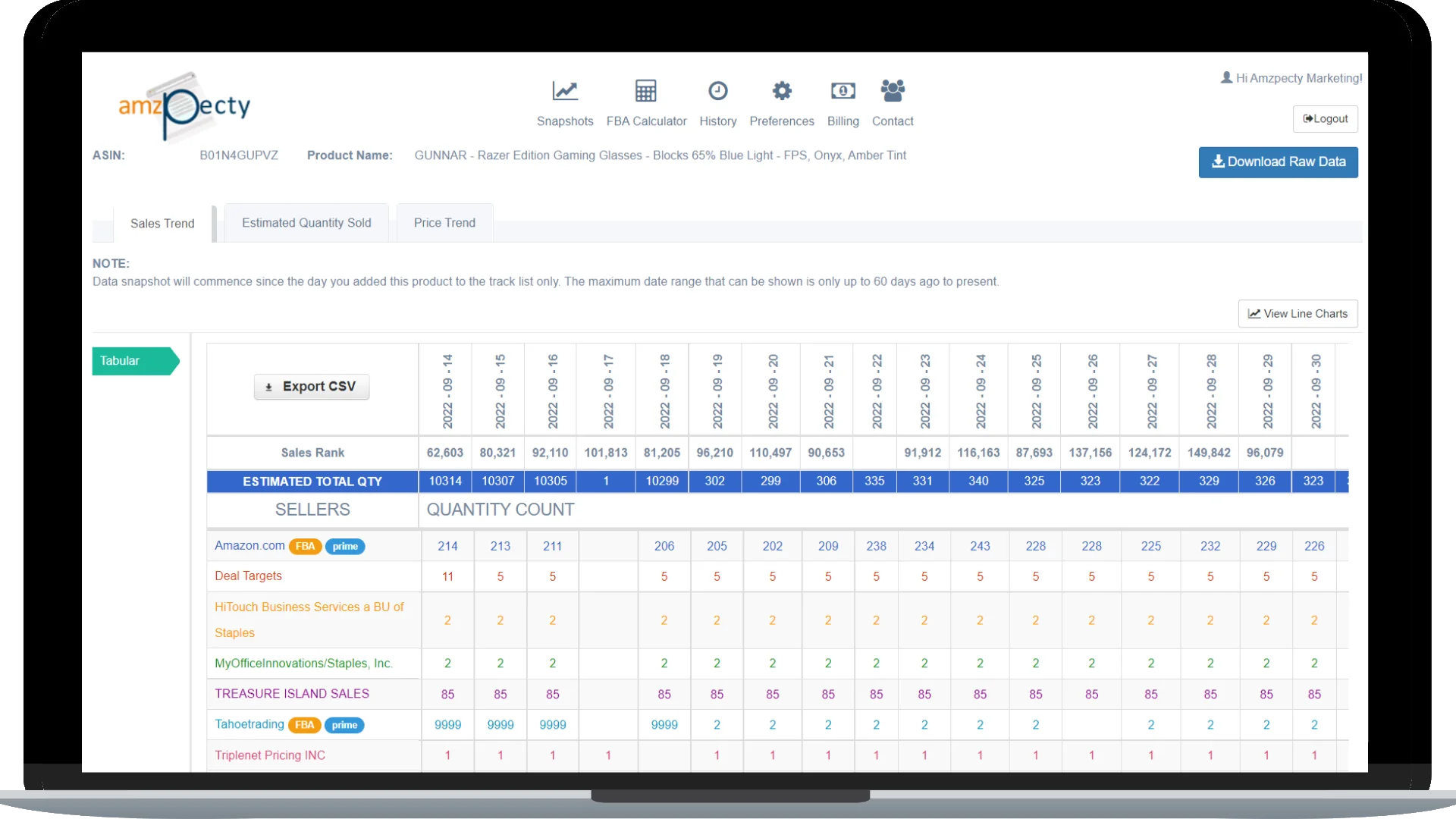Click the Sales Trend chart icon
Image resolution: width=1456 pixels, height=819 pixels.
point(105,223)
